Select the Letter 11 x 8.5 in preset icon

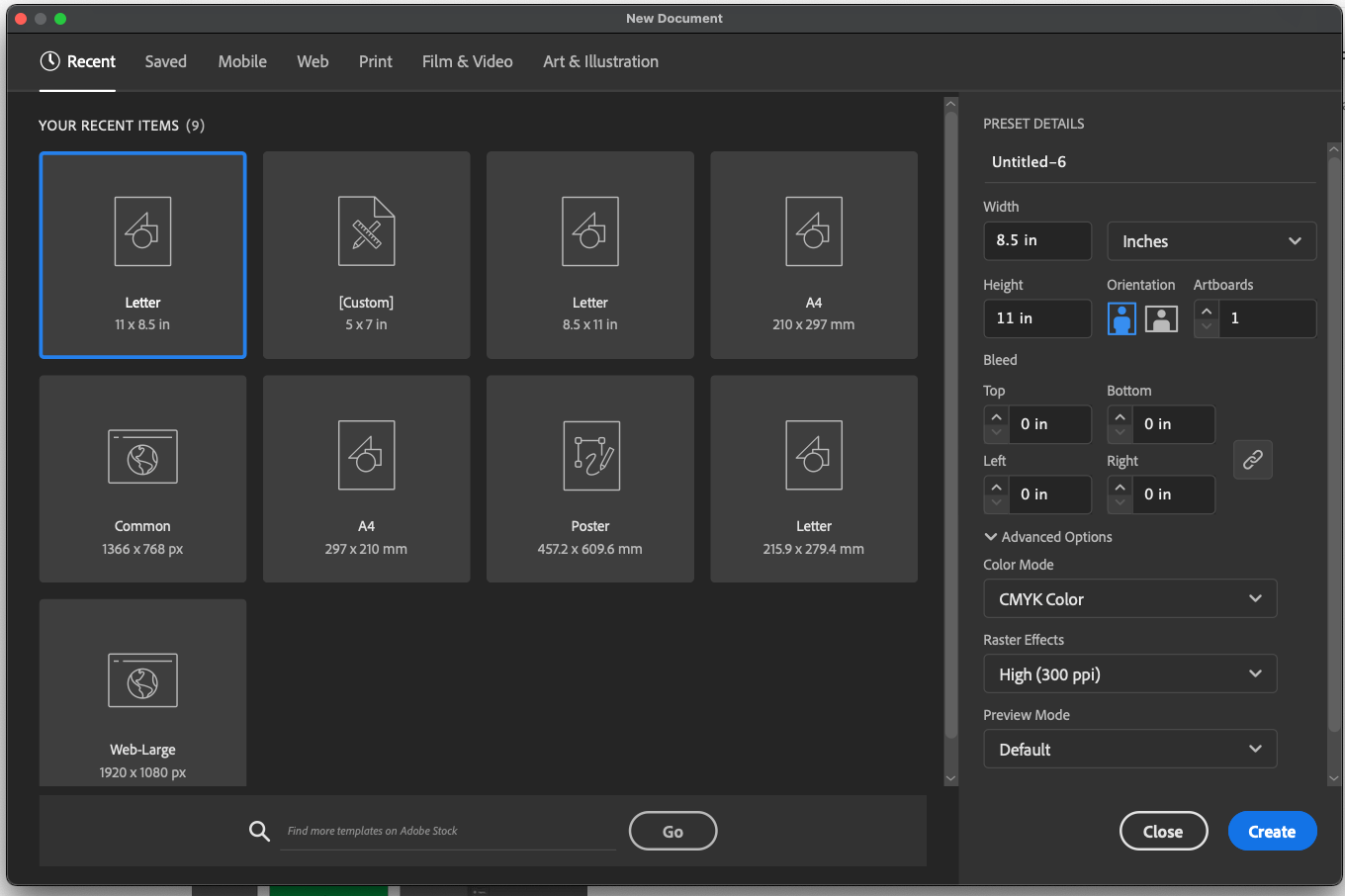[x=142, y=231]
